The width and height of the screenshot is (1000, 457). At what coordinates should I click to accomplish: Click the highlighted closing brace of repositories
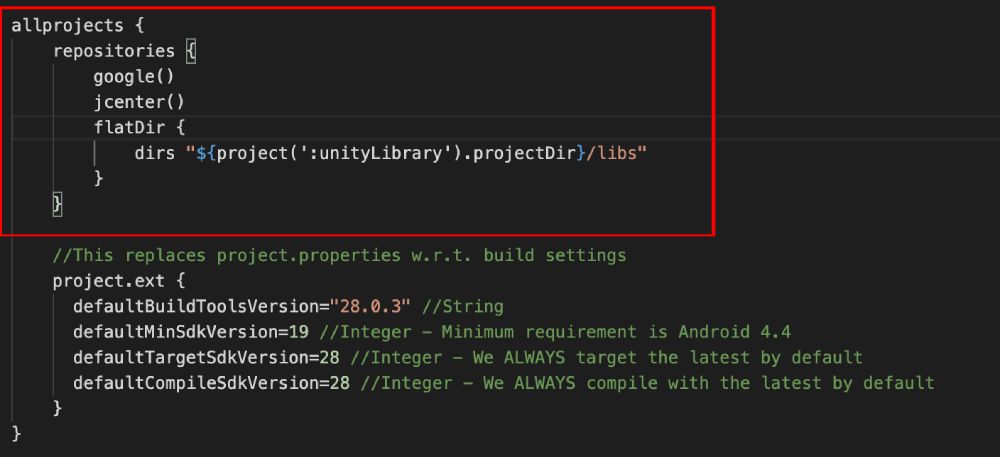[57, 205]
